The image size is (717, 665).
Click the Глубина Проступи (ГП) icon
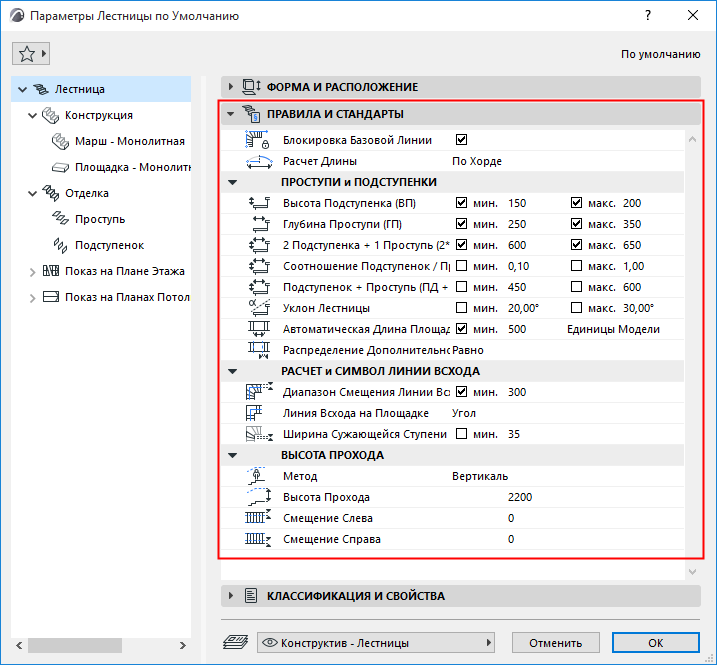tap(261, 224)
